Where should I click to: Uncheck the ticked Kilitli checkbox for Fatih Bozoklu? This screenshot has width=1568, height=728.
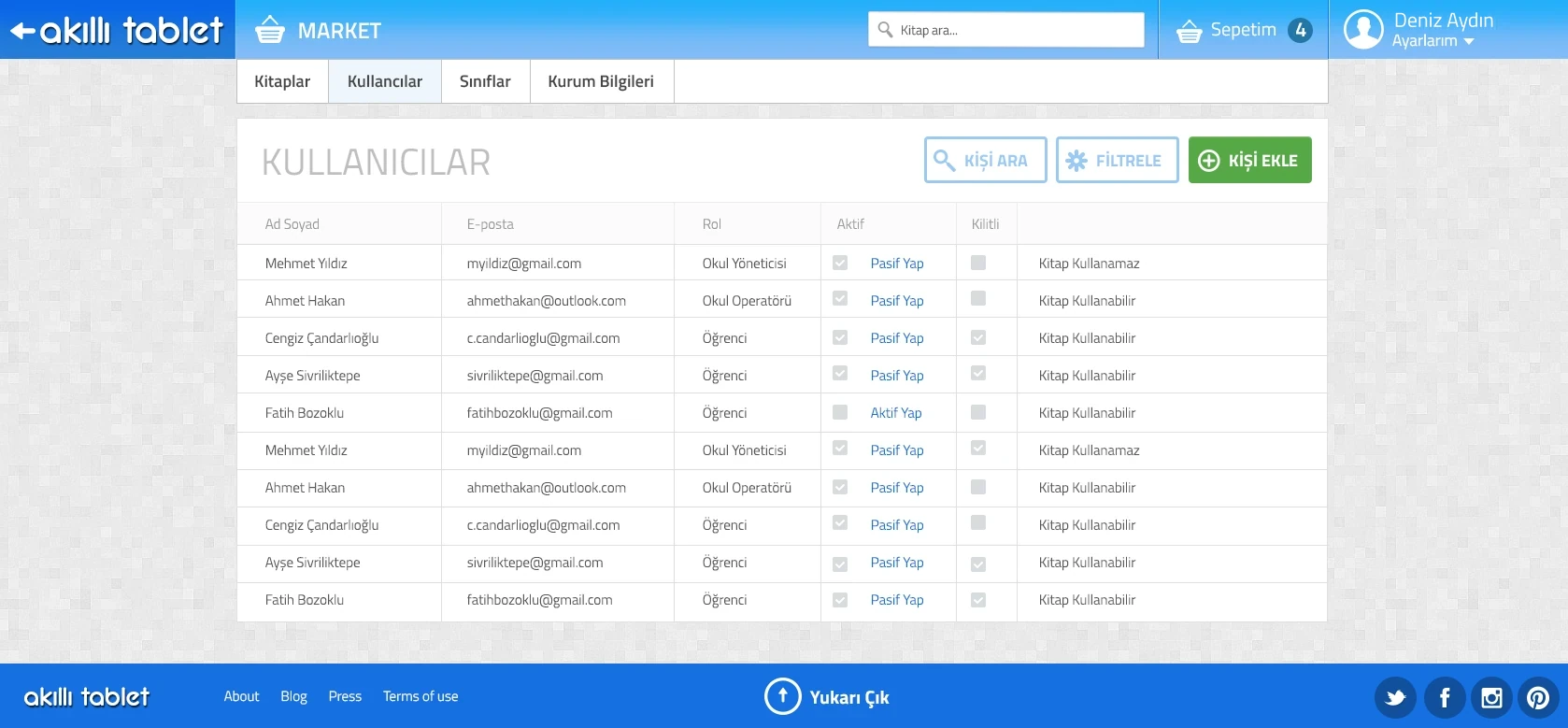(x=978, y=600)
